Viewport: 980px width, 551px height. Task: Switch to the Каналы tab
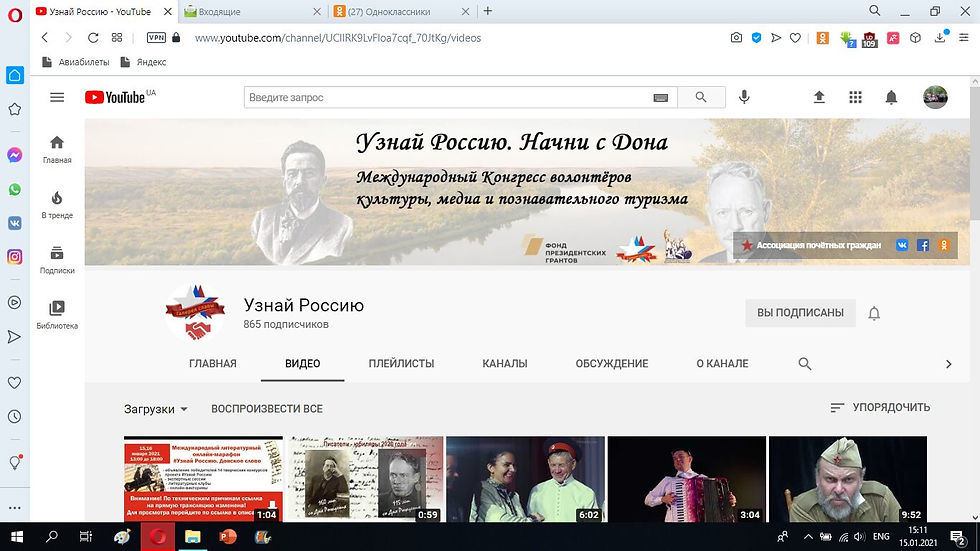coord(504,364)
